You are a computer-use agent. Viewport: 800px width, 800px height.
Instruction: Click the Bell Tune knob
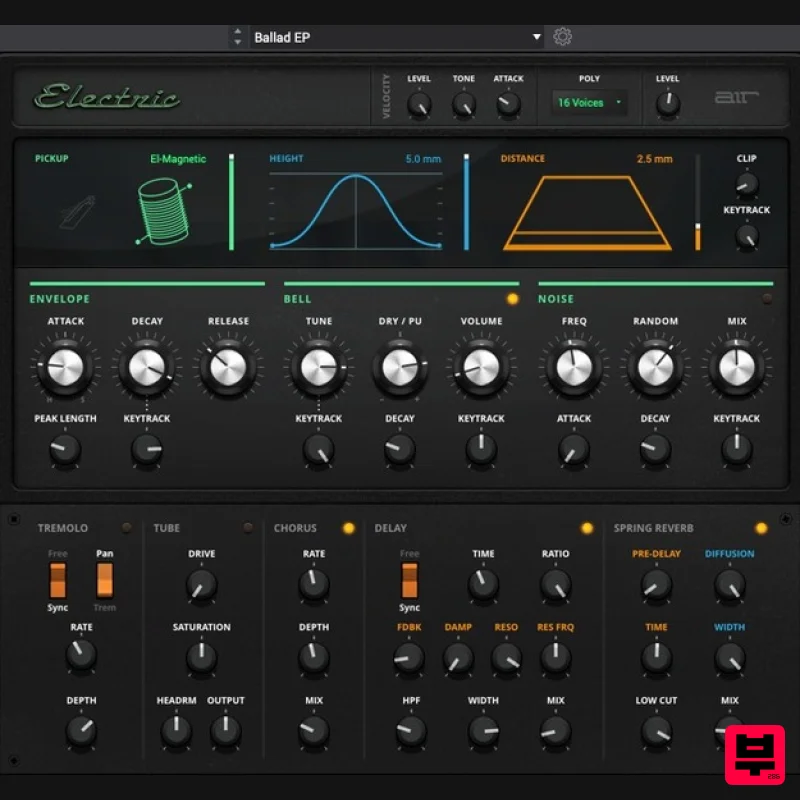[x=318, y=367]
